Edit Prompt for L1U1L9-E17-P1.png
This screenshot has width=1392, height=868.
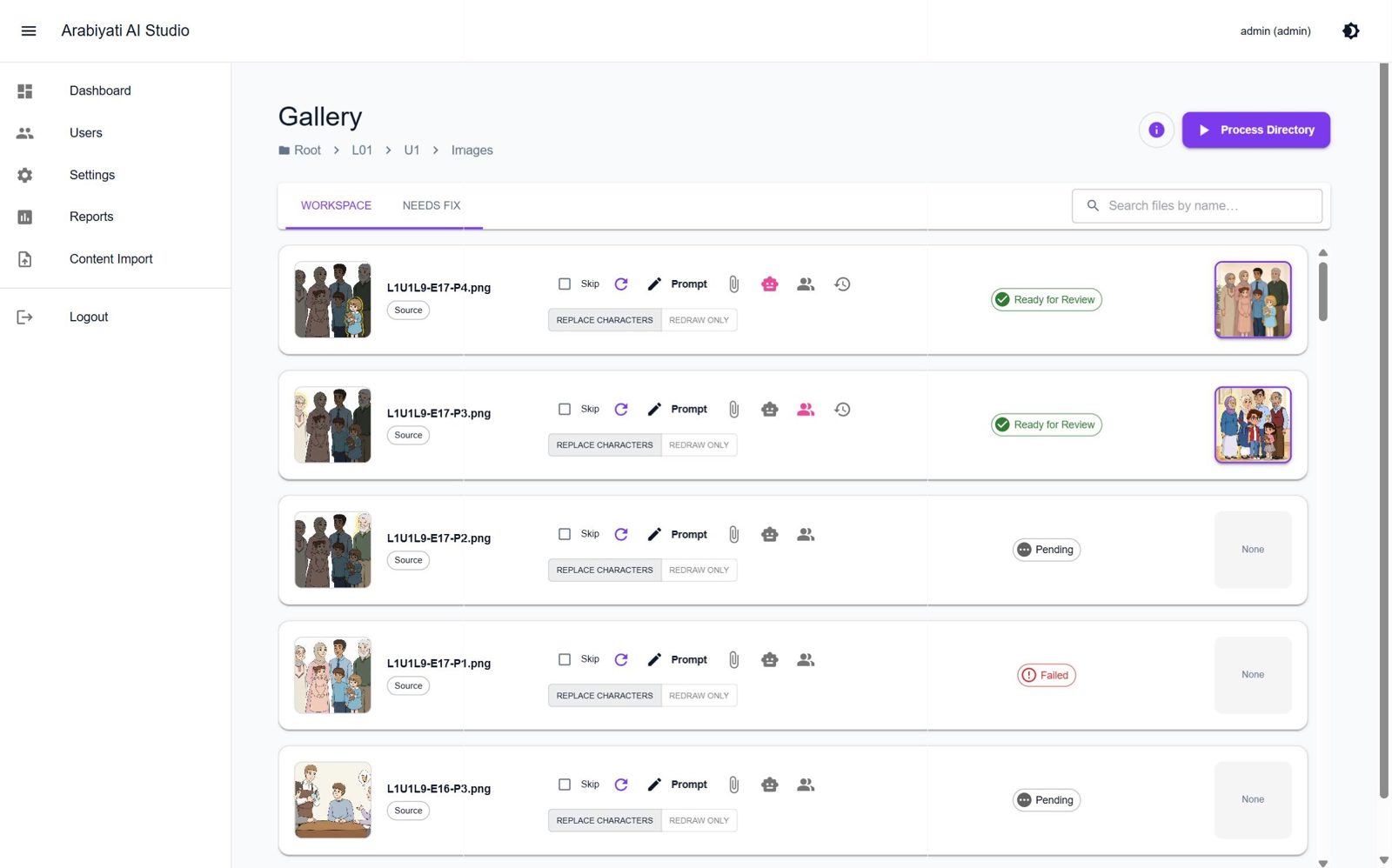[678, 660]
